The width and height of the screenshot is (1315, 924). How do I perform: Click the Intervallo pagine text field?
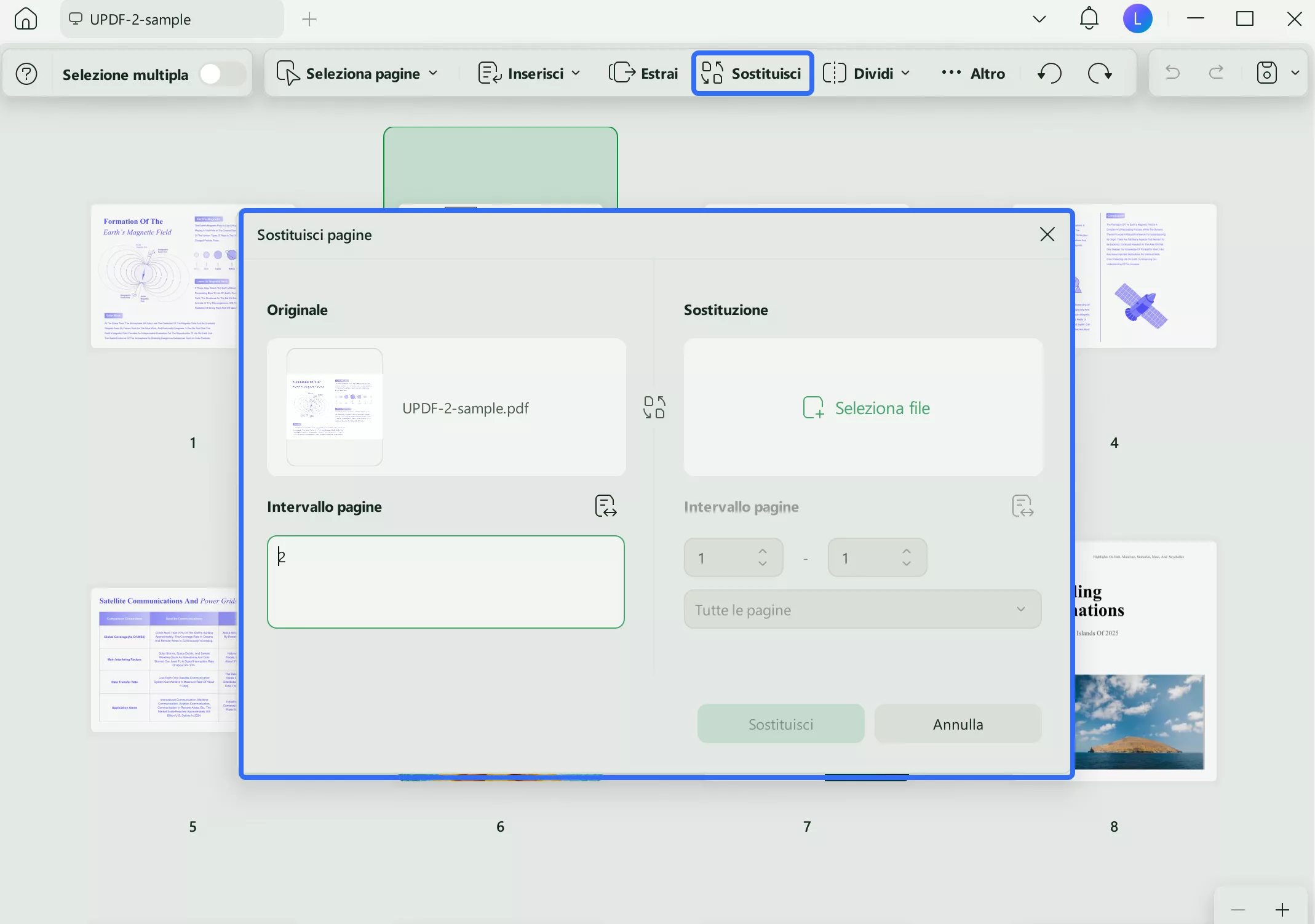pos(445,581)
